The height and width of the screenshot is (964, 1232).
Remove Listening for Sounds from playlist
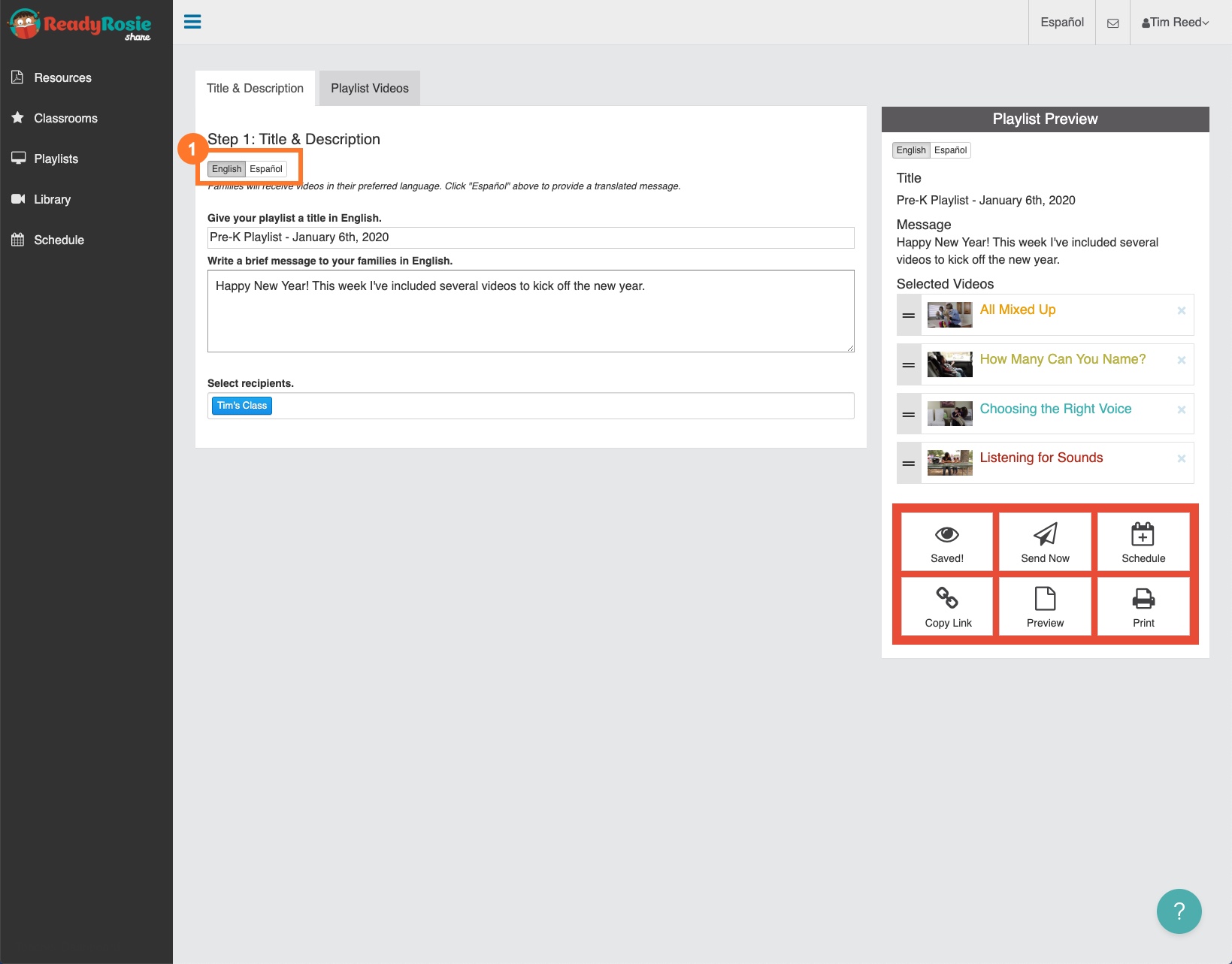tap(1181, 458)
